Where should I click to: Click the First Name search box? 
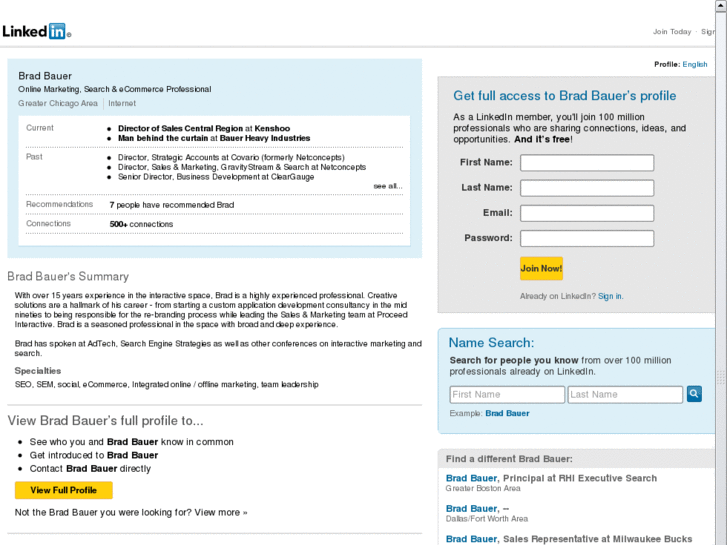507,394
